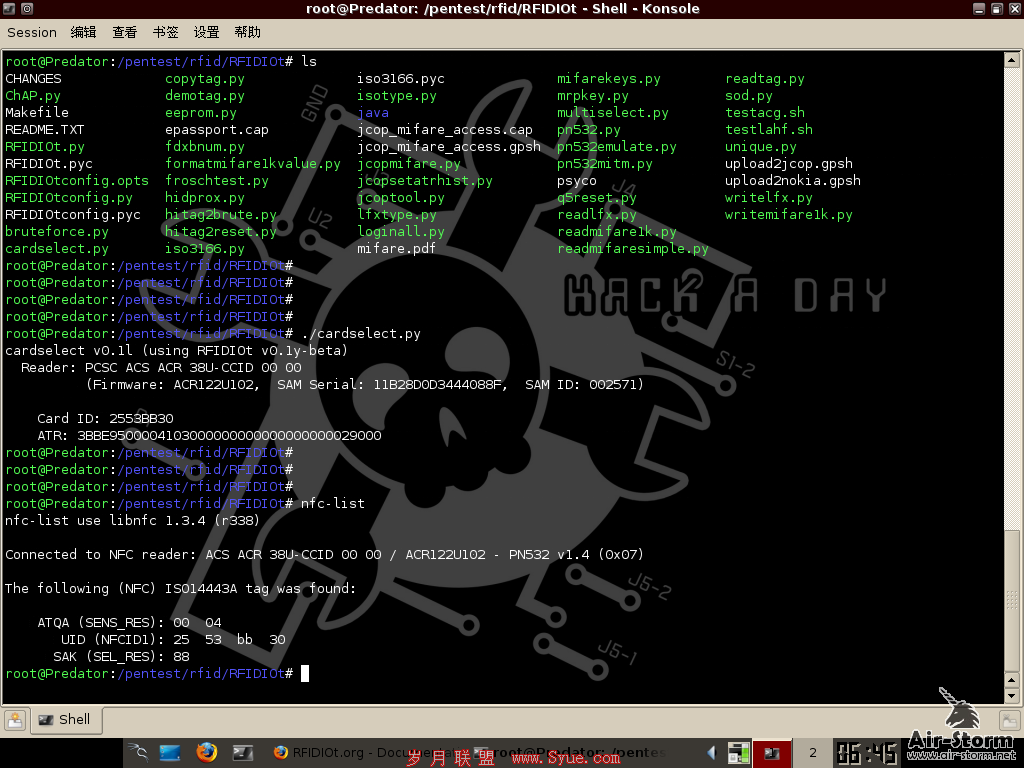Click the sticky pin icon in title bar
Screen dimensions: 1024x768
[27, 8]
